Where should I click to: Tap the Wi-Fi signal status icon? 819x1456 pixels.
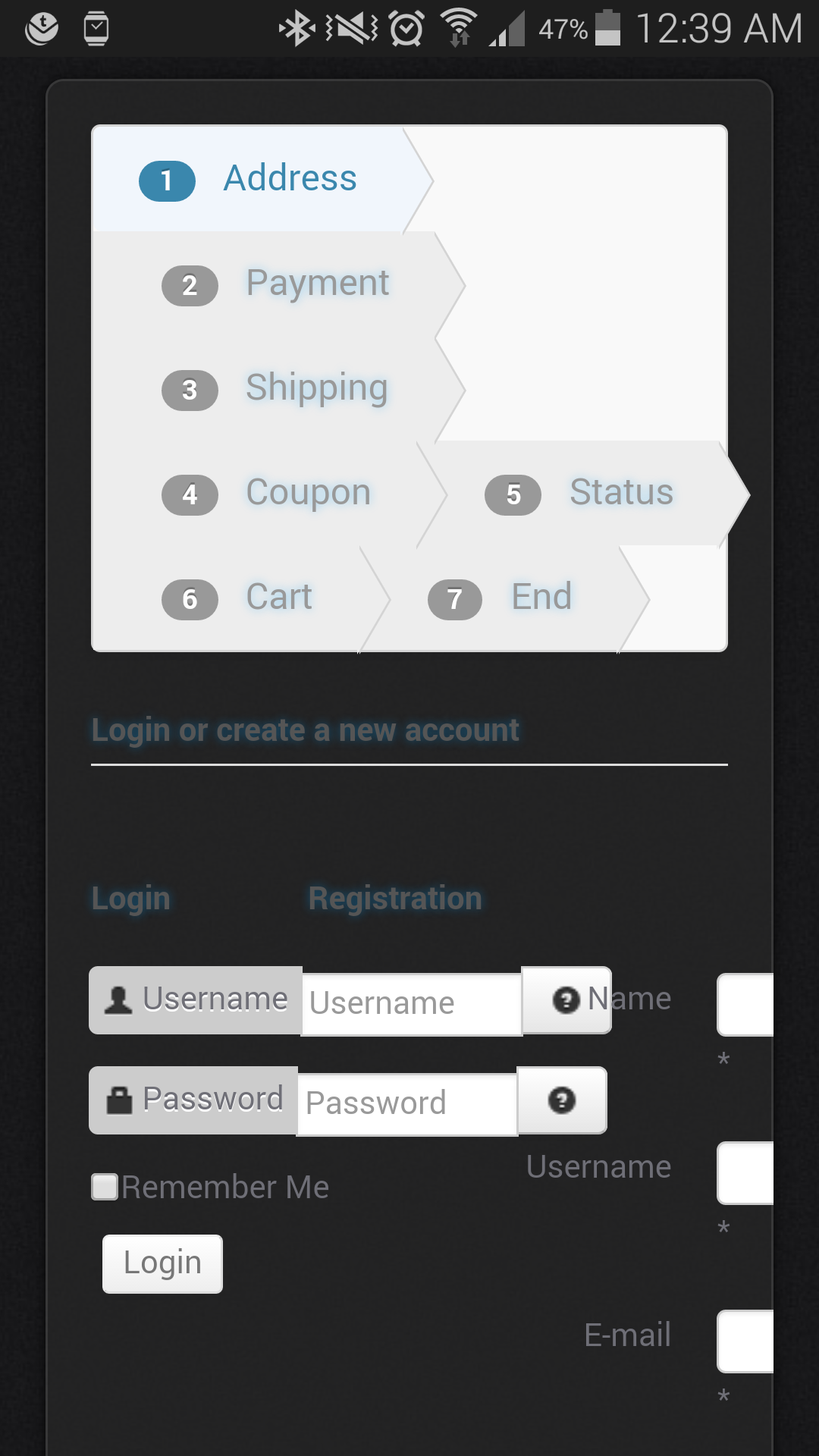pos(459,29)
